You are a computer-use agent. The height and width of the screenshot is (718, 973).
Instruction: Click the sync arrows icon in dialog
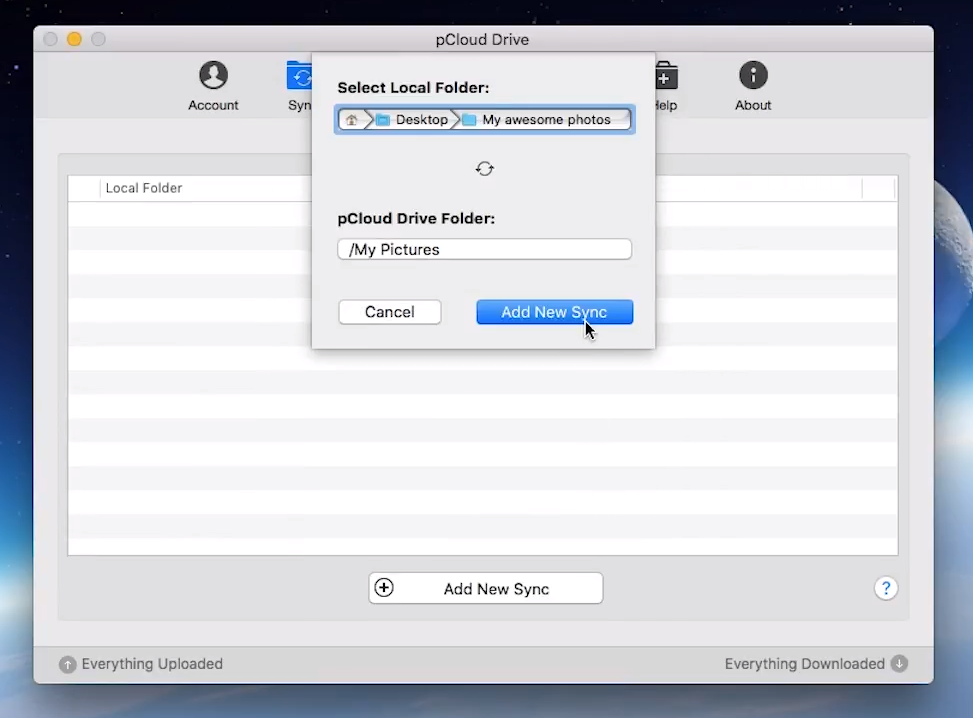click(485, 169)
